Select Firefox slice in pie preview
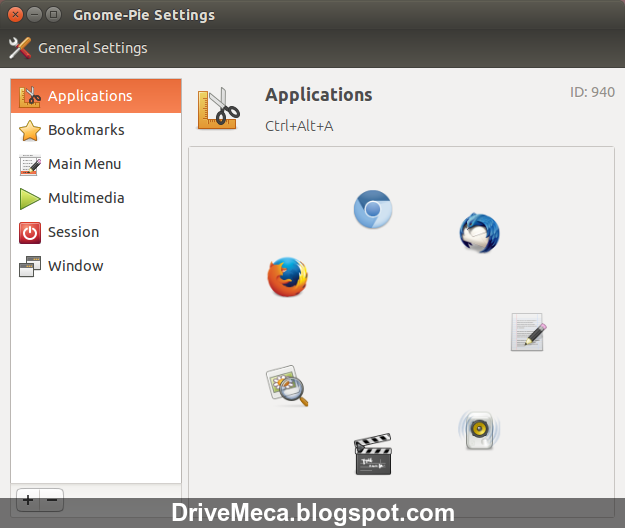The width and height of the screenshot is (625, 528). pyautogui.click(x=287, y=277)
